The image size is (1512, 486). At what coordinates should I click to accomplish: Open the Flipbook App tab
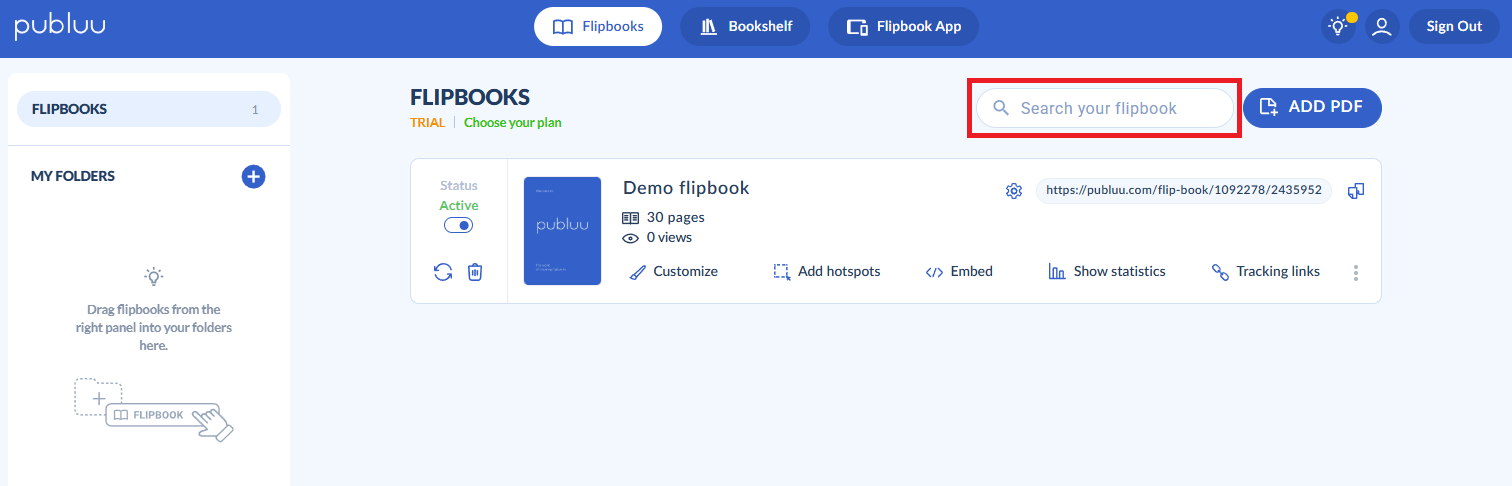click(903, 27)
